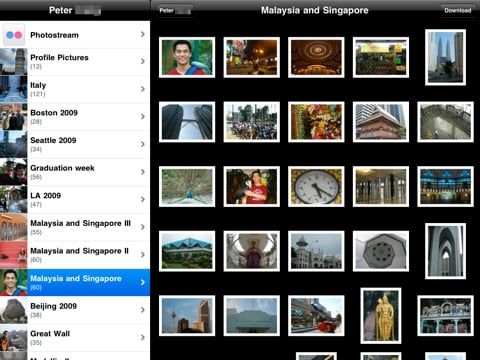
Task: Open the golden Murugan statue photo
Action: click(x=381, y=316)
